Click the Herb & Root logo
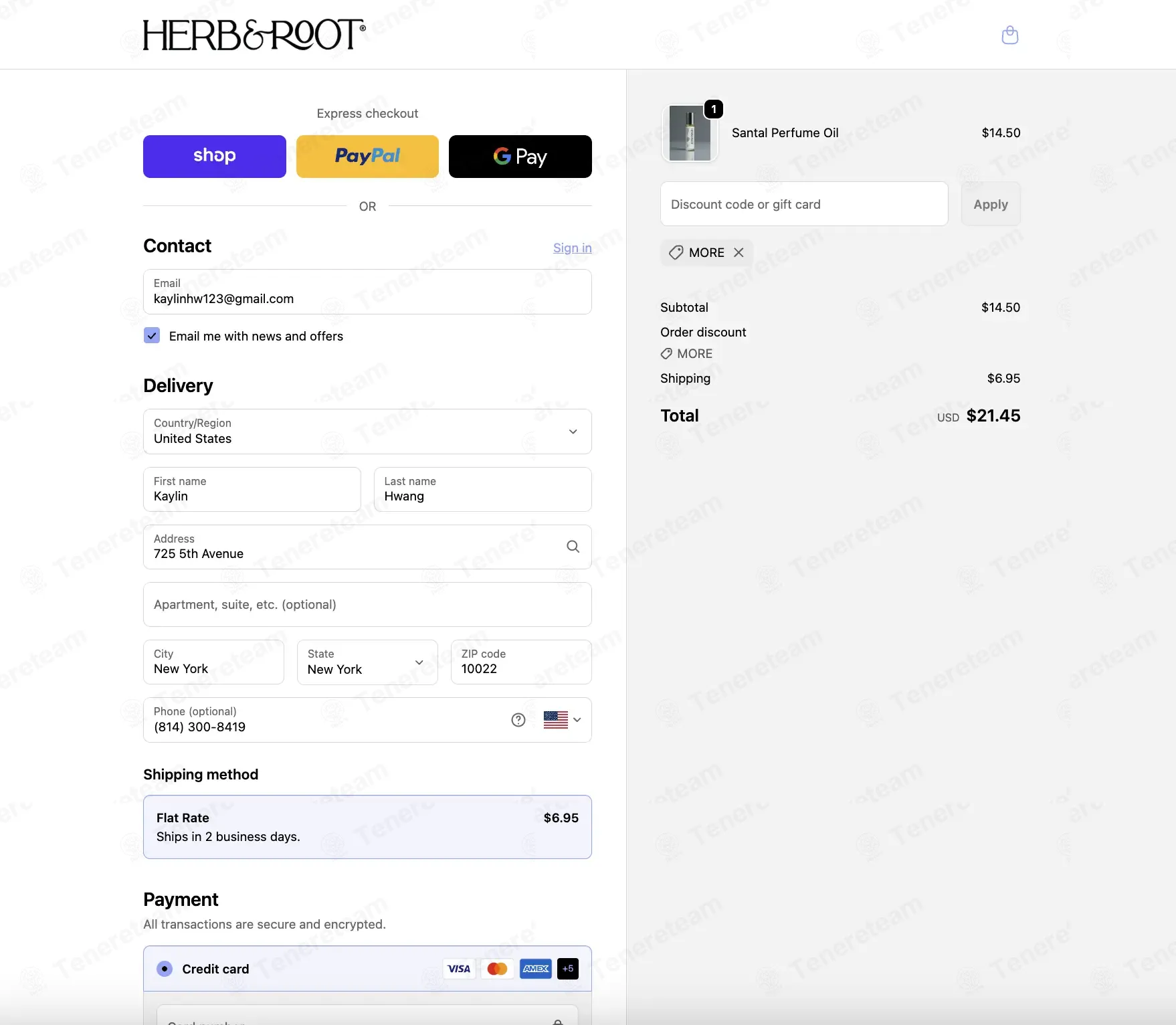This screenshot has width=1176, height=1025. click(x=254, y=35)
